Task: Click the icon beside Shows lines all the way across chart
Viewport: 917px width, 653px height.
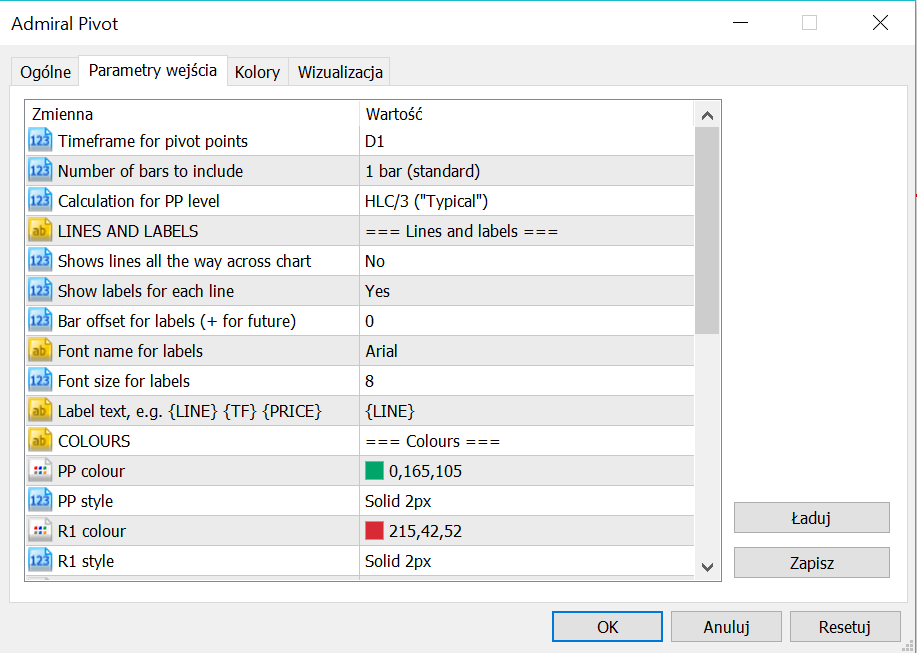Action: [x=40, y=261]
